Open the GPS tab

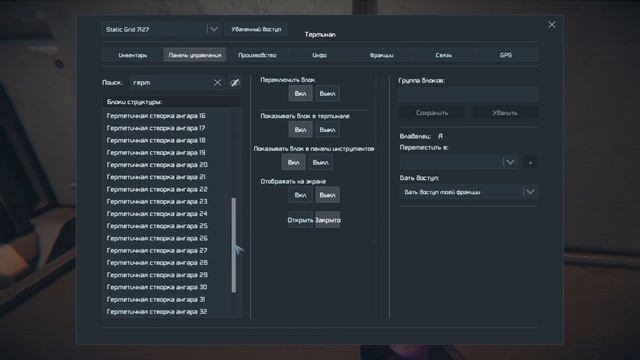[x=506, y=55]
